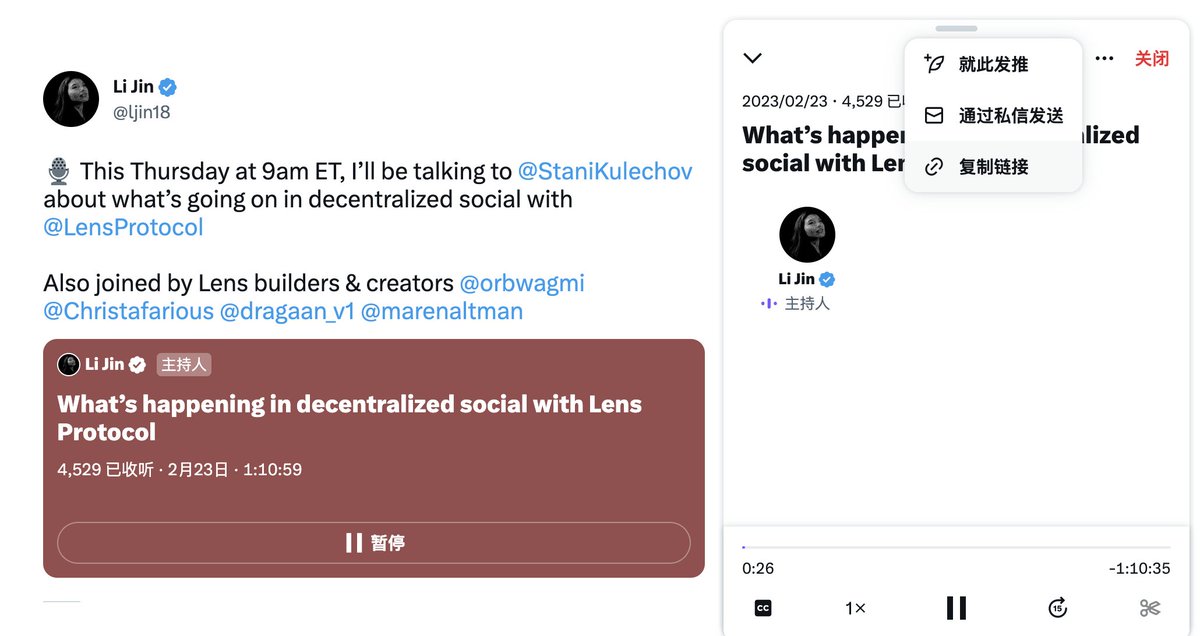
Task: Change the 1× playback speed
Action: click(855, 608)
